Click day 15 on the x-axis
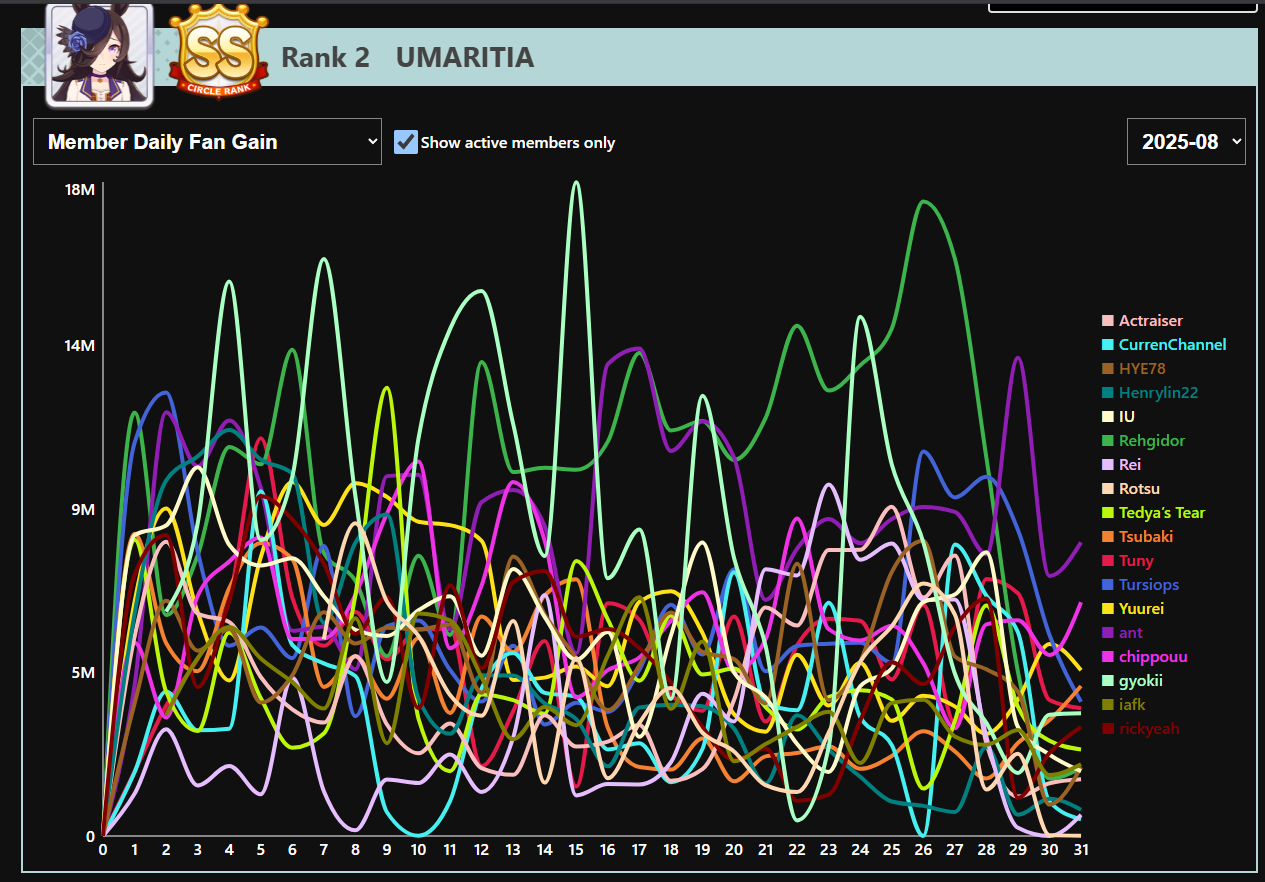The image size is (1265, 882). (x=576, y=850)
